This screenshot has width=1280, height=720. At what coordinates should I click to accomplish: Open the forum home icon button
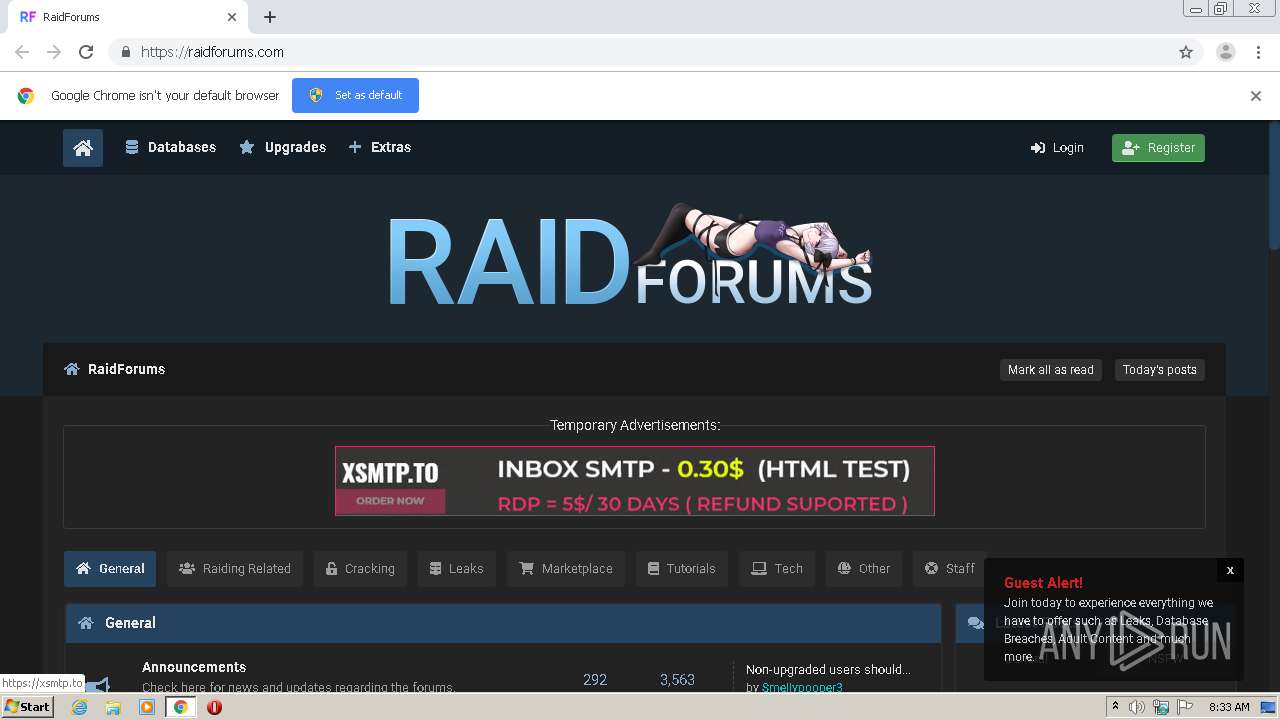(x=83, y=148)
